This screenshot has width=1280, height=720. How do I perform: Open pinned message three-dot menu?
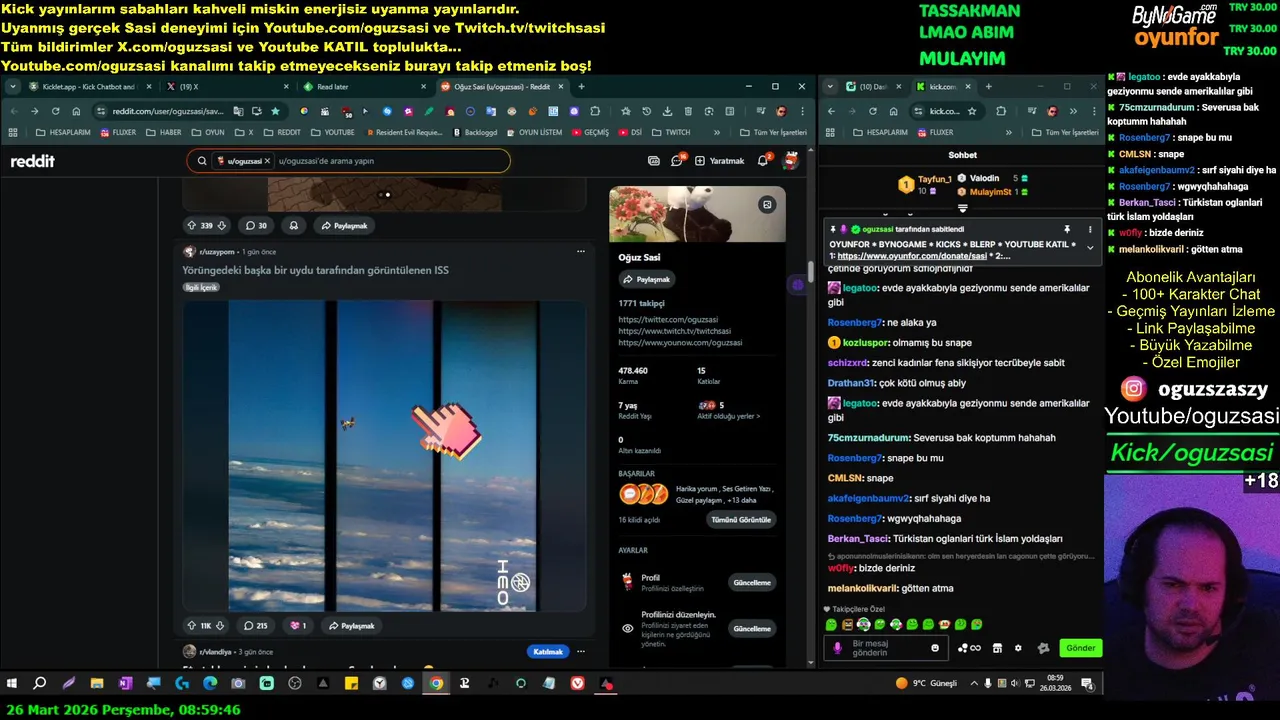[x=1090, y=229]
